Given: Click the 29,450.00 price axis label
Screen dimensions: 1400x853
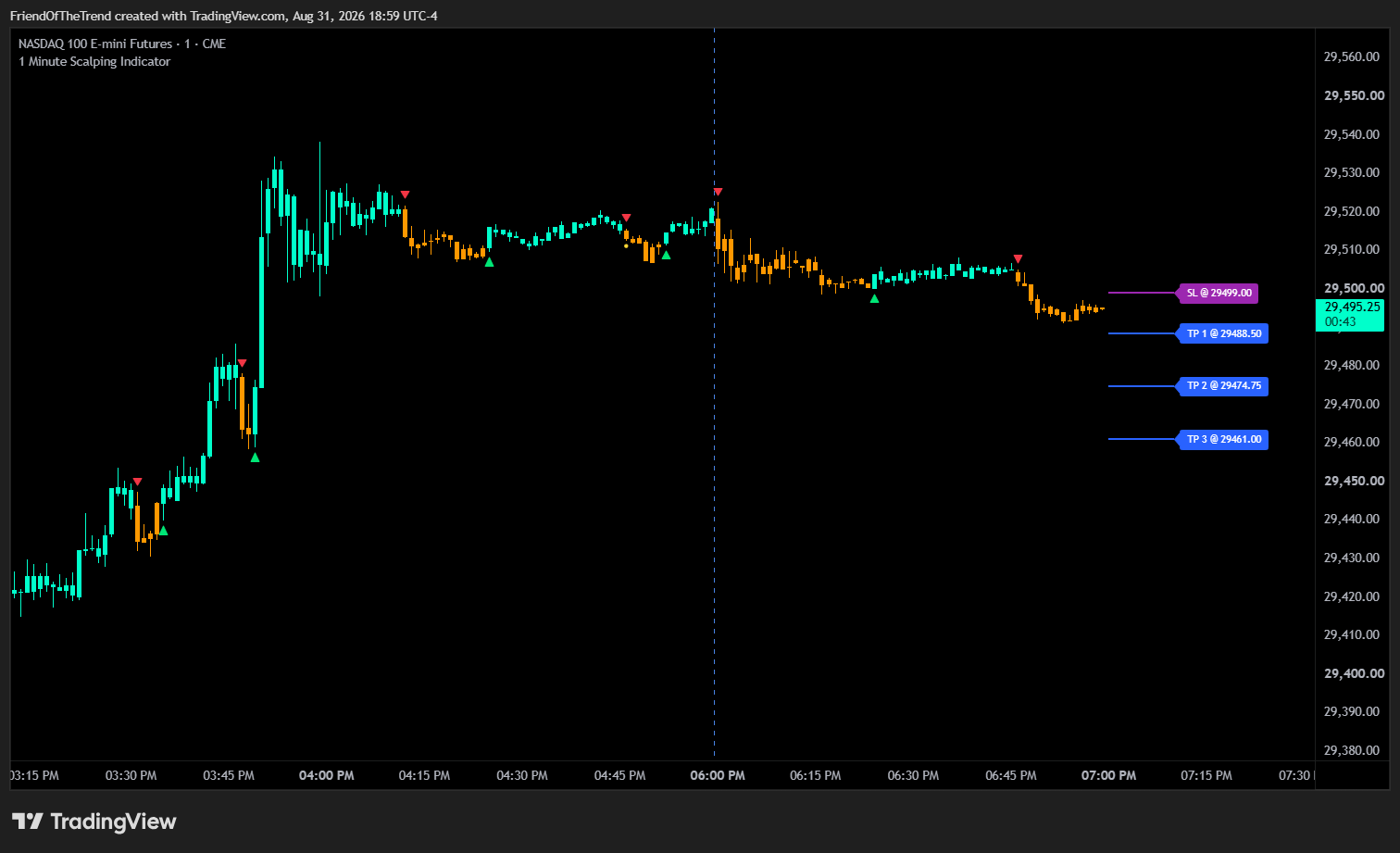Looking at the screenshot, I should (x=1355, y=481).
